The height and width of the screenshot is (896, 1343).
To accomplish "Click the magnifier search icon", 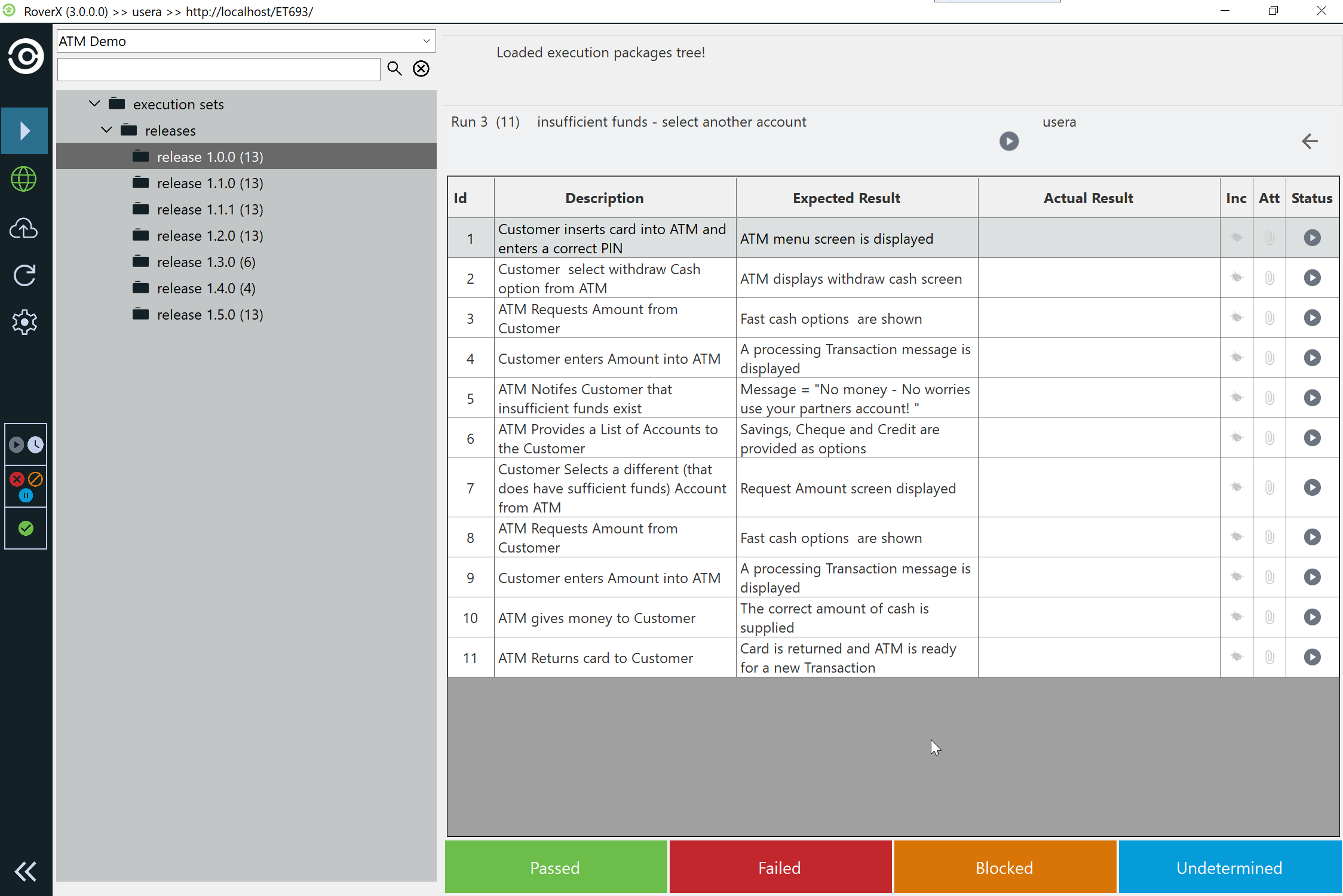I will point(394,69).
